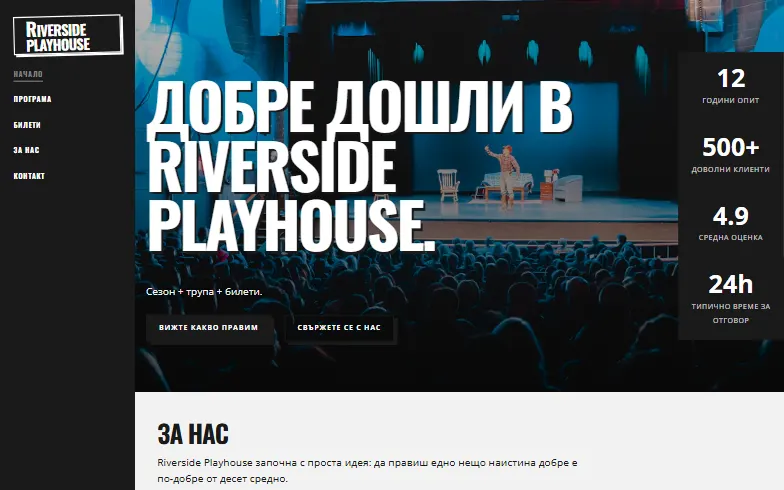Click the 12 години опит stat
The height and width of the screenshot is (490, 784).
coord(730,86)
